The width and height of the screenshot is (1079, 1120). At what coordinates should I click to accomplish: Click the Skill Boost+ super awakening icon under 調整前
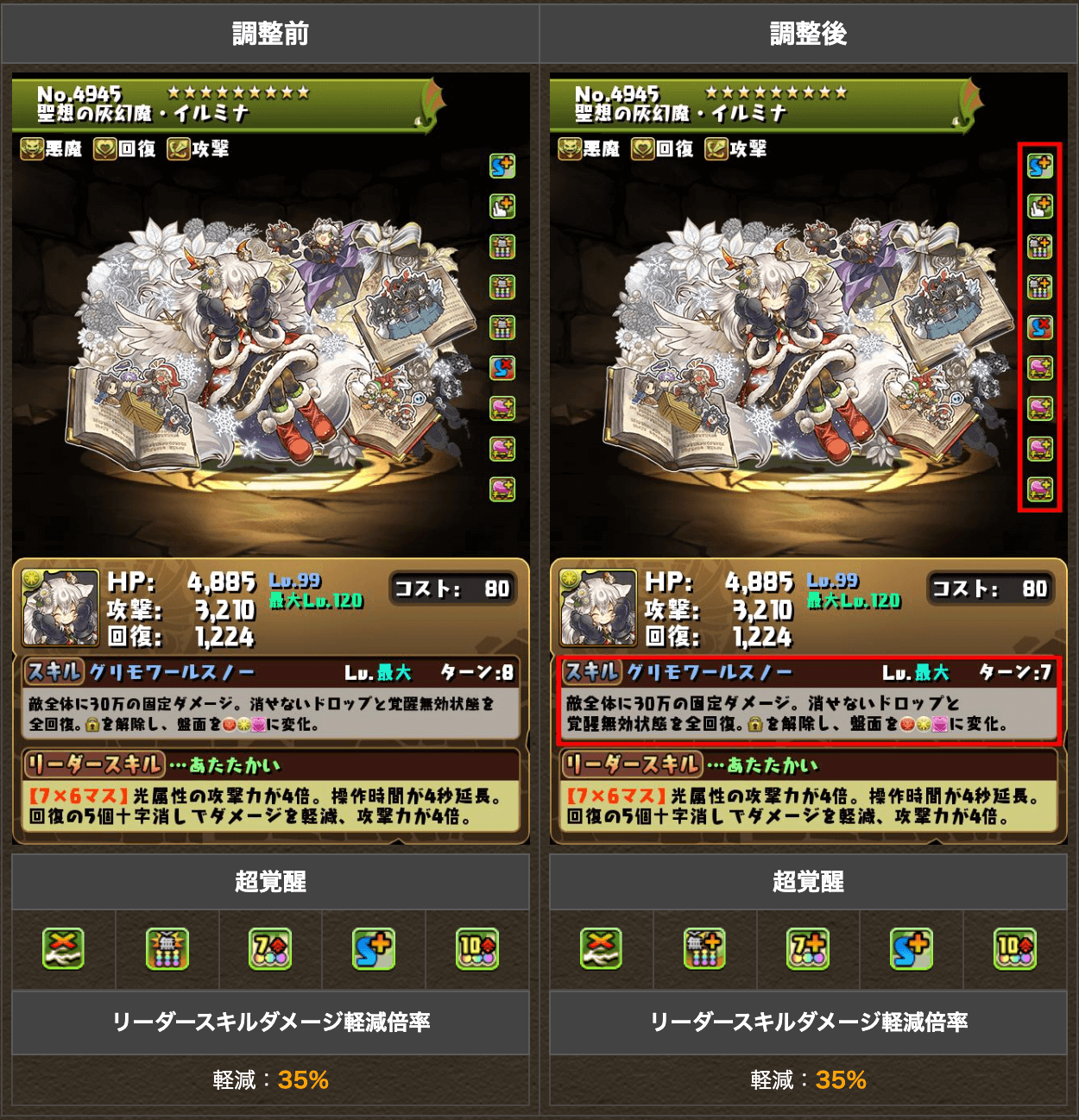pos(374,949)
